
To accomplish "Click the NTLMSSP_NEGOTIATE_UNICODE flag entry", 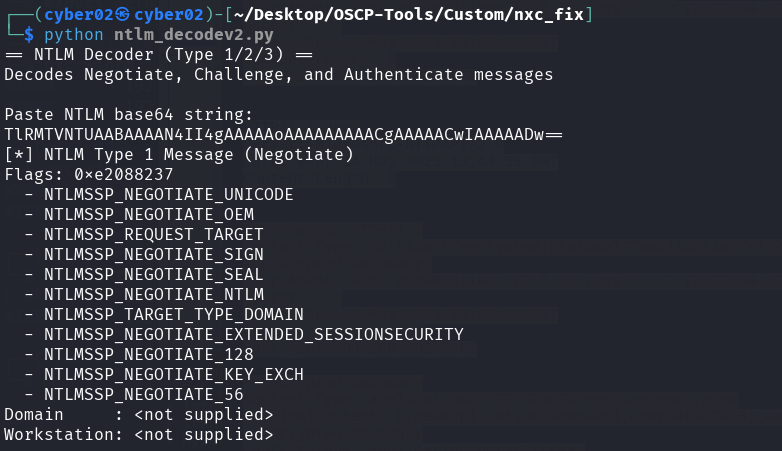I will click(x=168, y=194).
